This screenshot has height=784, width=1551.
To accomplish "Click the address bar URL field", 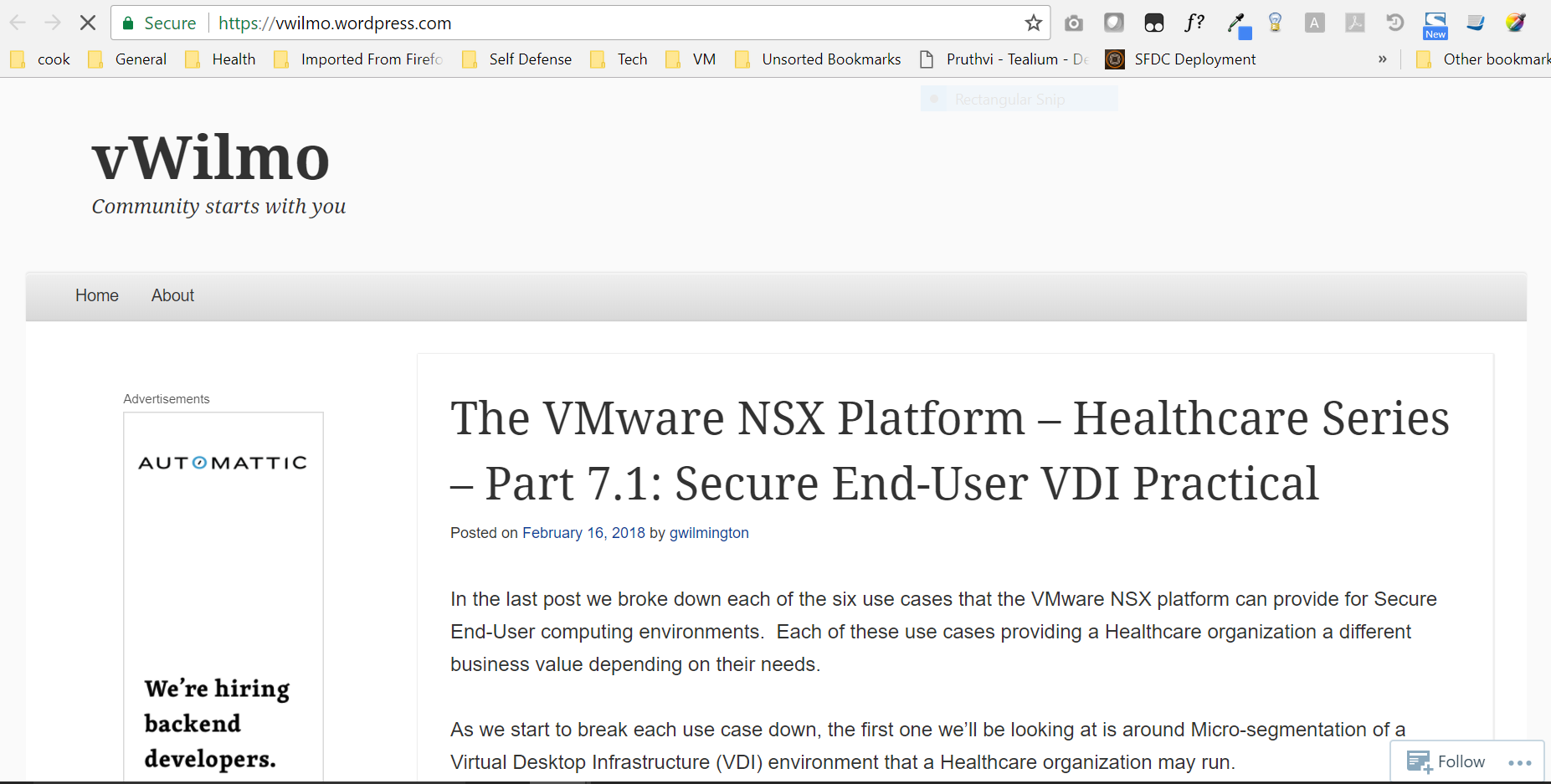I will [615, 23].
